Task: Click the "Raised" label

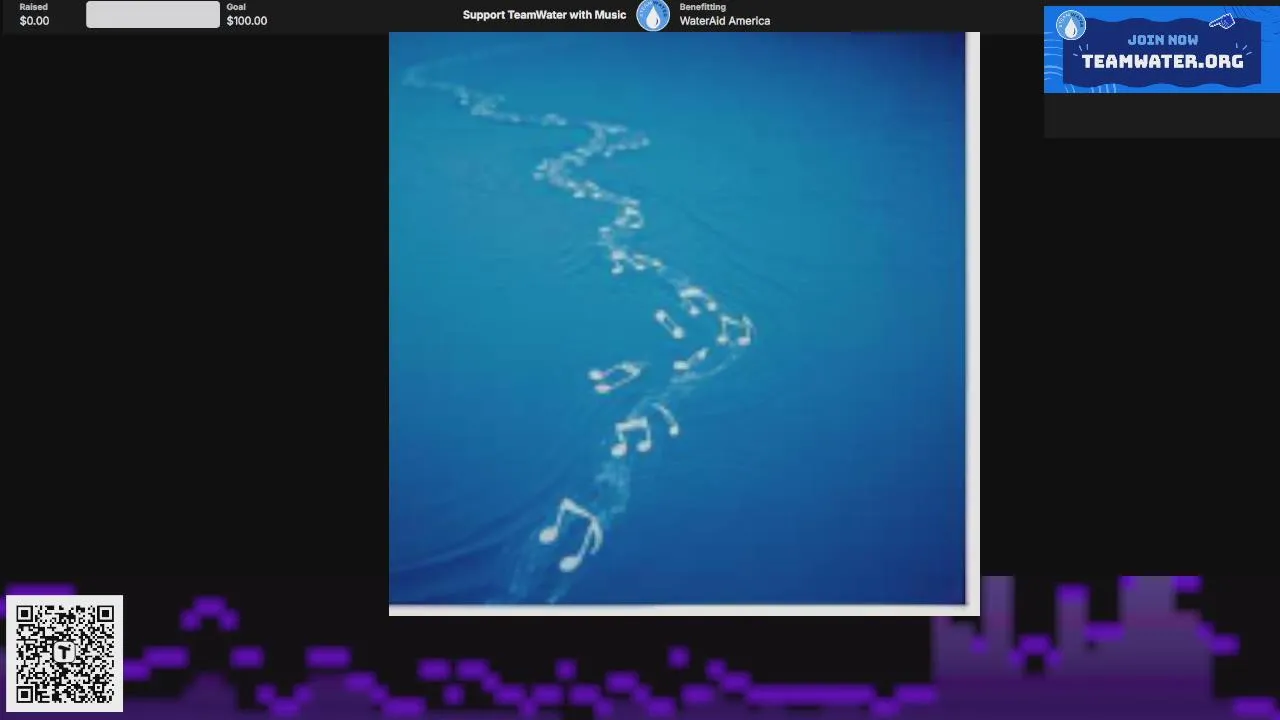Action: pyautogui.click(x=33, y=7)
